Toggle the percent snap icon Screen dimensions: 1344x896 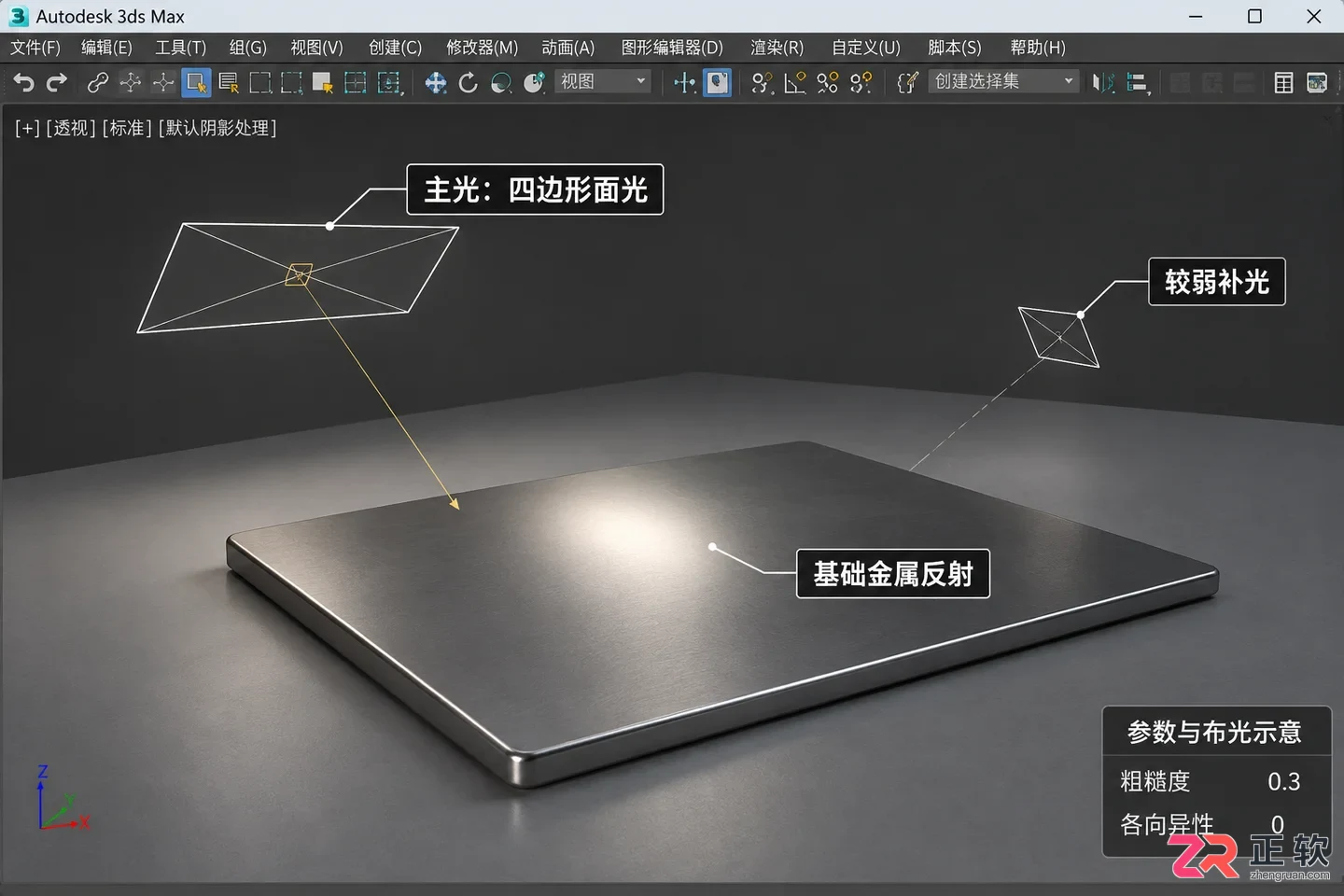tap(828, 83)
